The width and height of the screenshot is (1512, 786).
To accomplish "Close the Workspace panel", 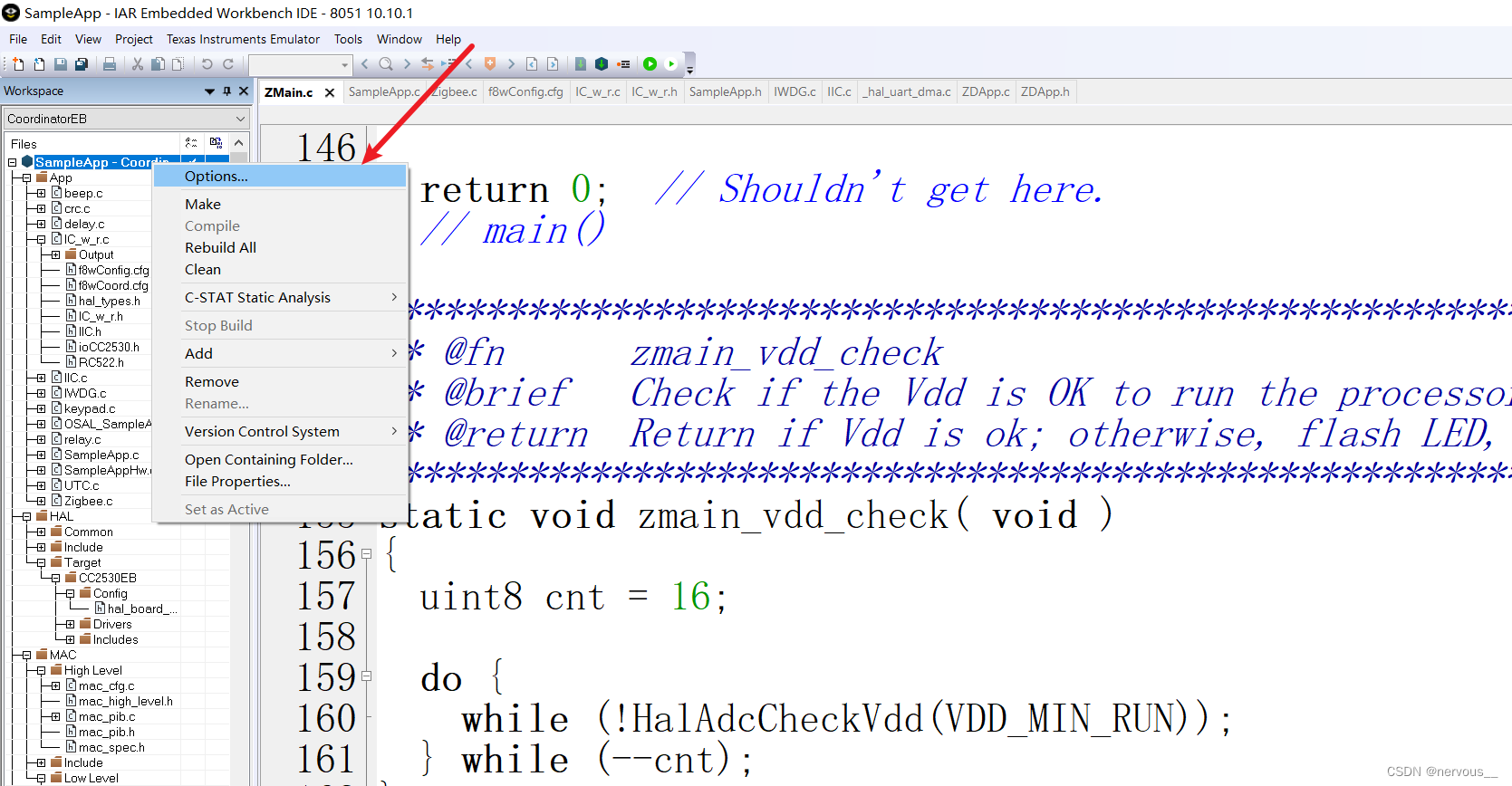I will point(242,91).
